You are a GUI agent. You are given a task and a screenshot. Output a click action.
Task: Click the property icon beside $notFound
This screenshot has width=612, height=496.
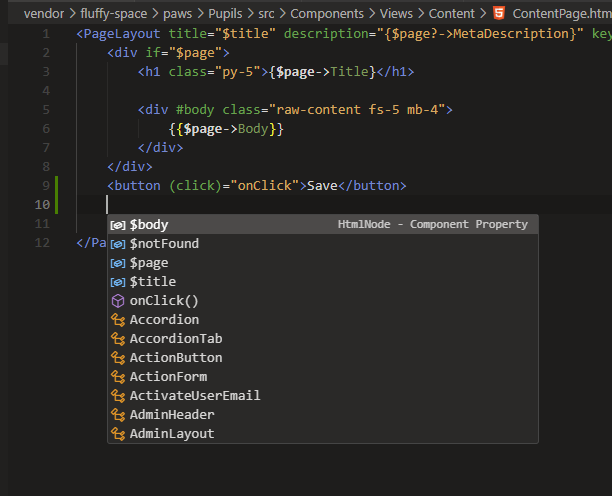[x=118, y=244]
